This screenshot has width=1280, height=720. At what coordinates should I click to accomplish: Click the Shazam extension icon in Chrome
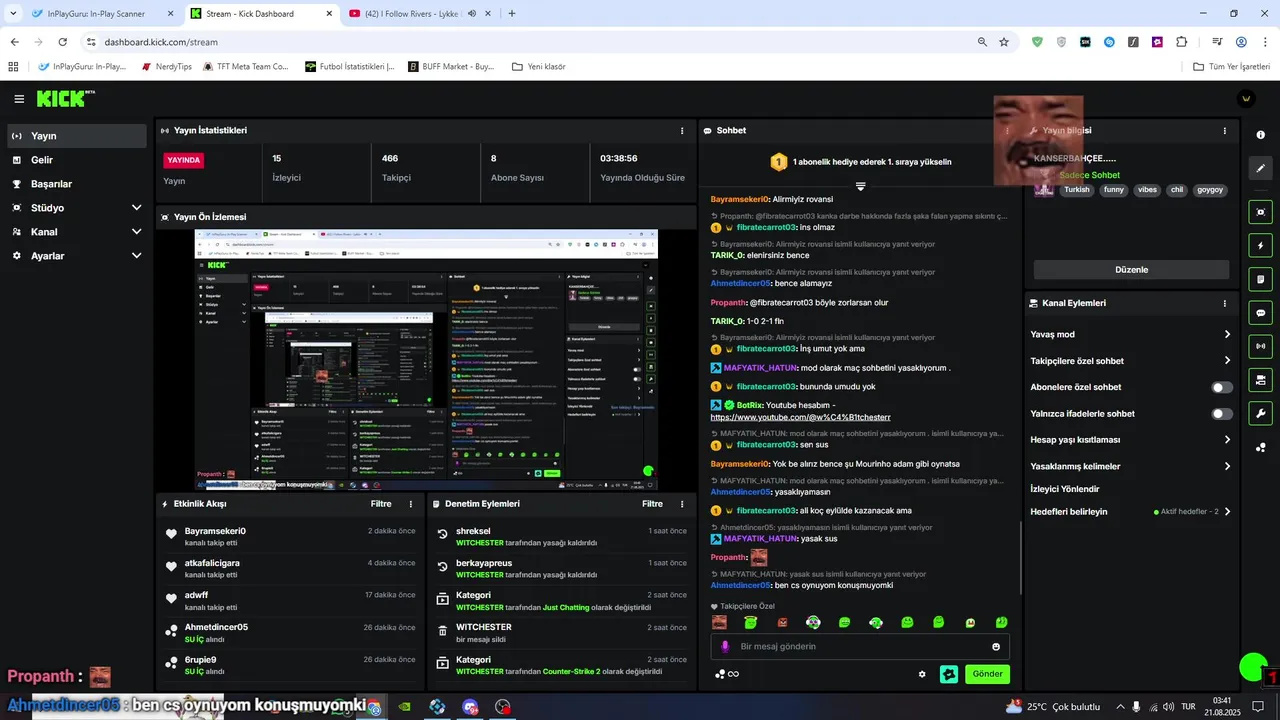1109,42
